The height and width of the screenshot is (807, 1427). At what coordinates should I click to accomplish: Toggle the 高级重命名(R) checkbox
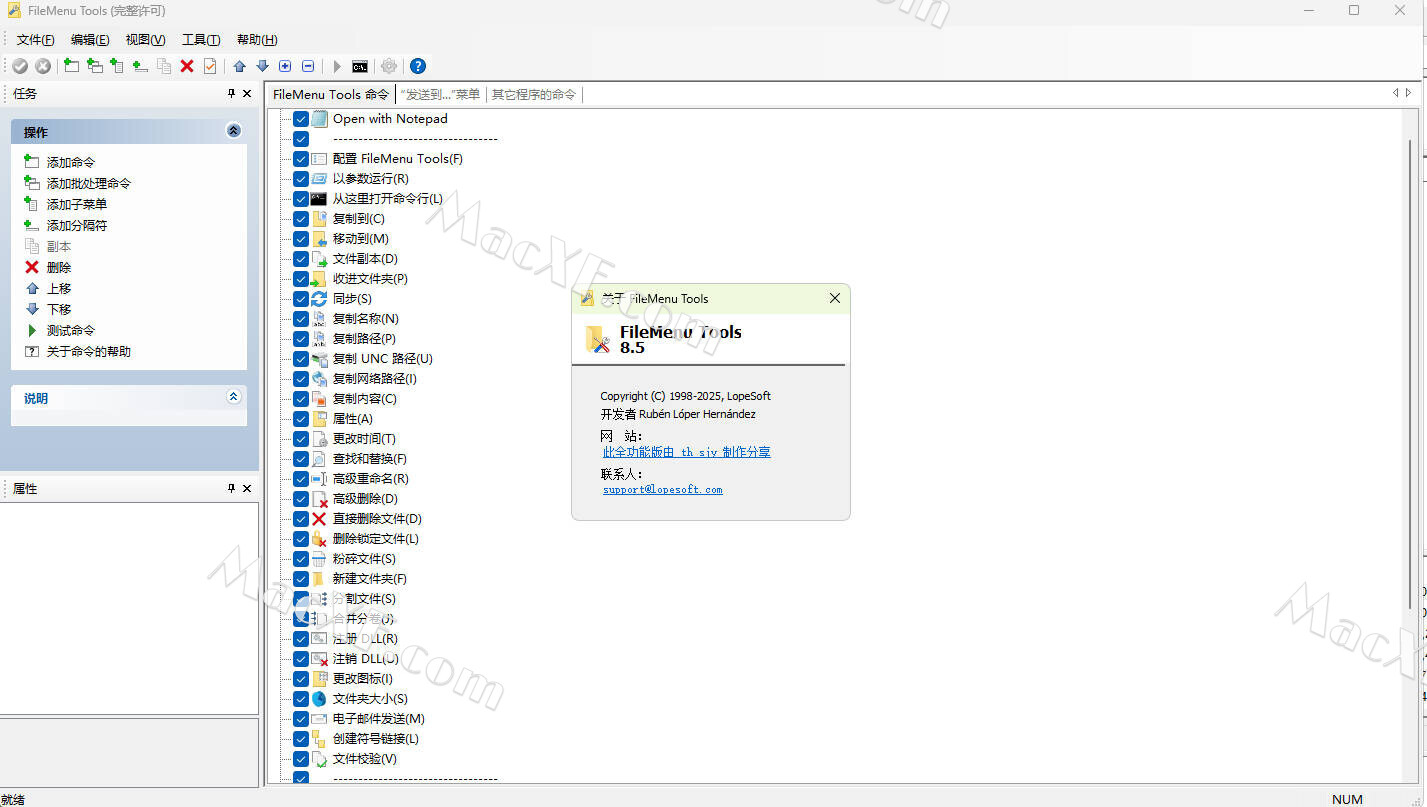click(x=301, y=479)
